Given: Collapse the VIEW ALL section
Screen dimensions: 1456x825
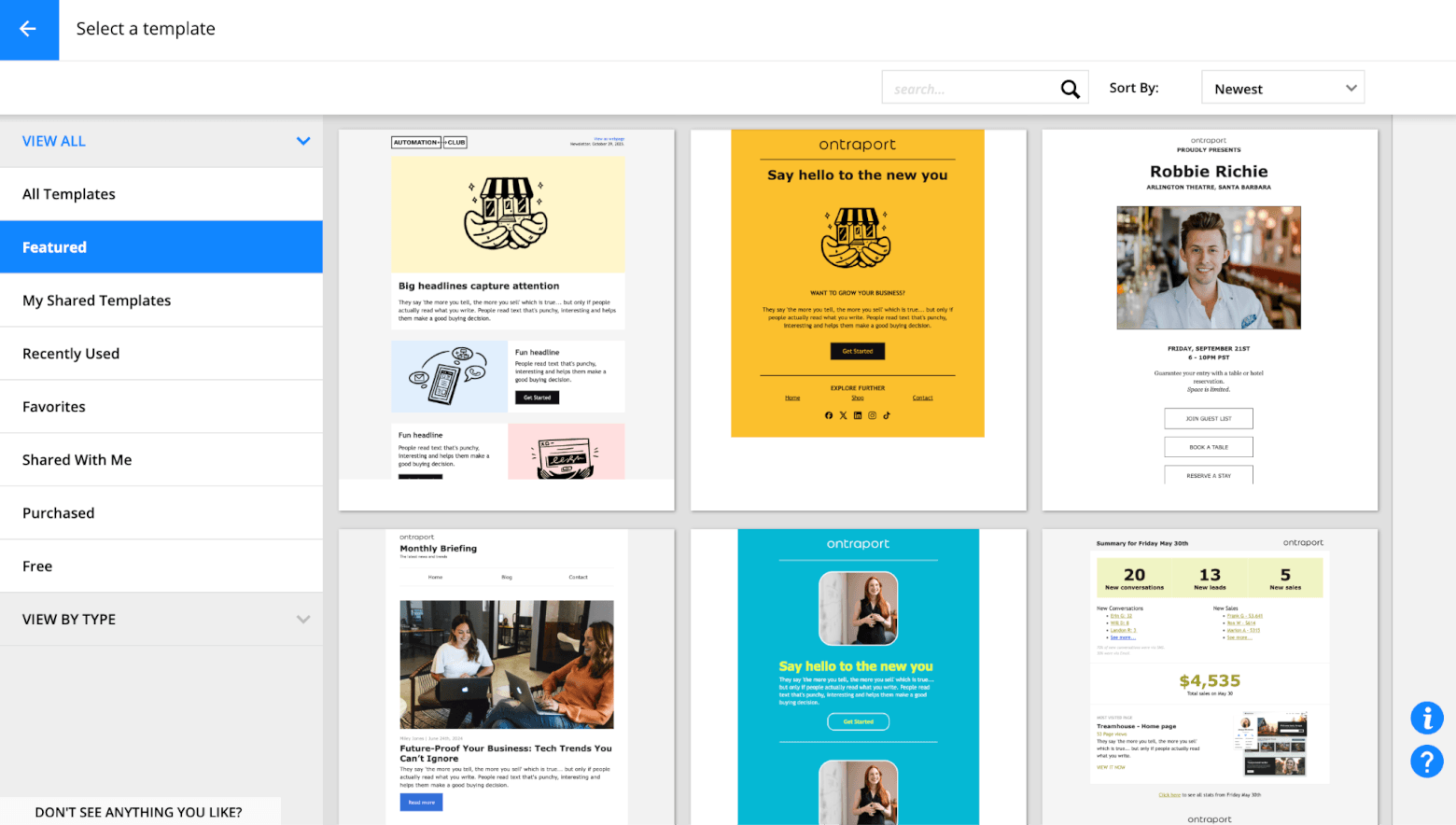Looking at the screenshot, I should (x=302, y=140).
